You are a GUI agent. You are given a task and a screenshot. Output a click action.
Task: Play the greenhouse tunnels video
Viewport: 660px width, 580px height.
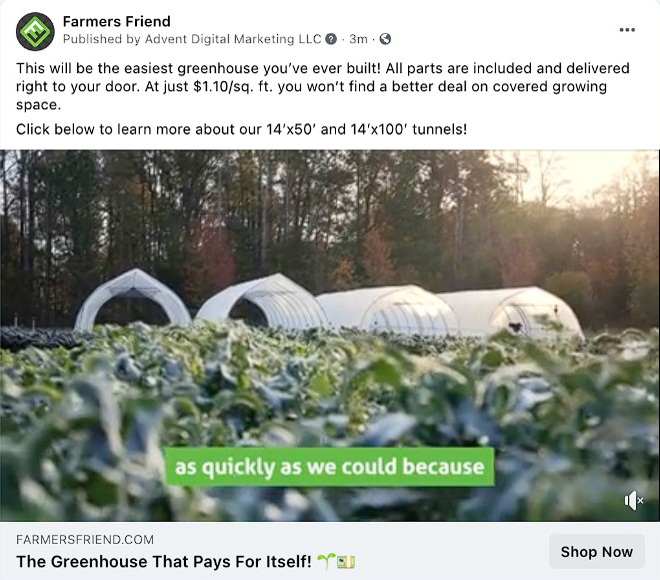(x=330, y=335)
